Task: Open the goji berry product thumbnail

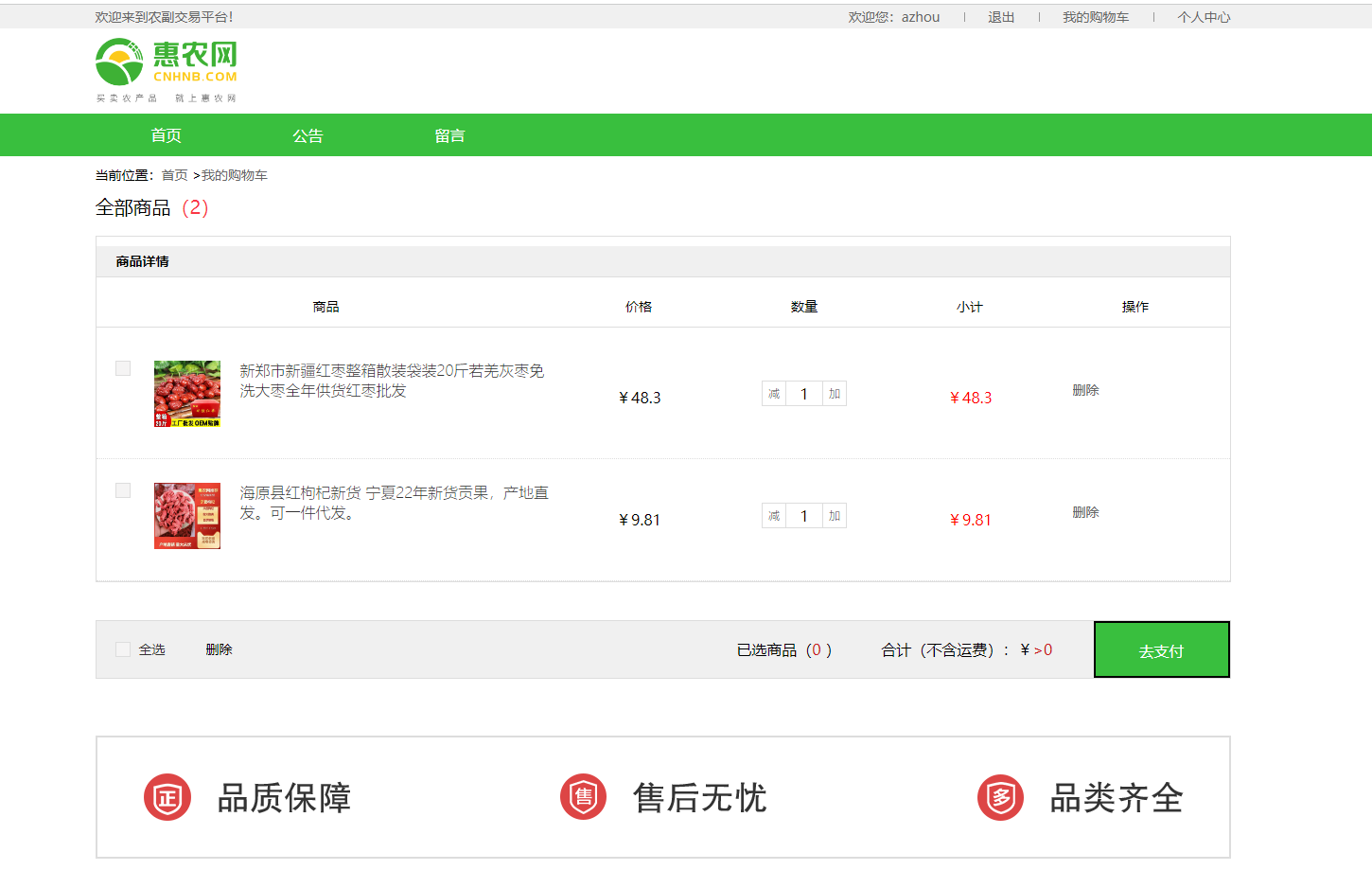Action: point(187,516)
